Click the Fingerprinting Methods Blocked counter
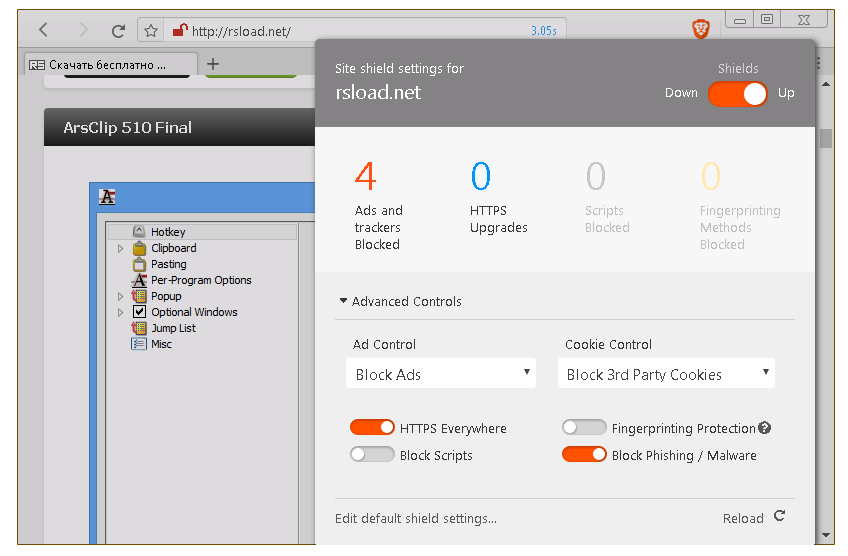848x556 pixels. (x=740, y=206)
